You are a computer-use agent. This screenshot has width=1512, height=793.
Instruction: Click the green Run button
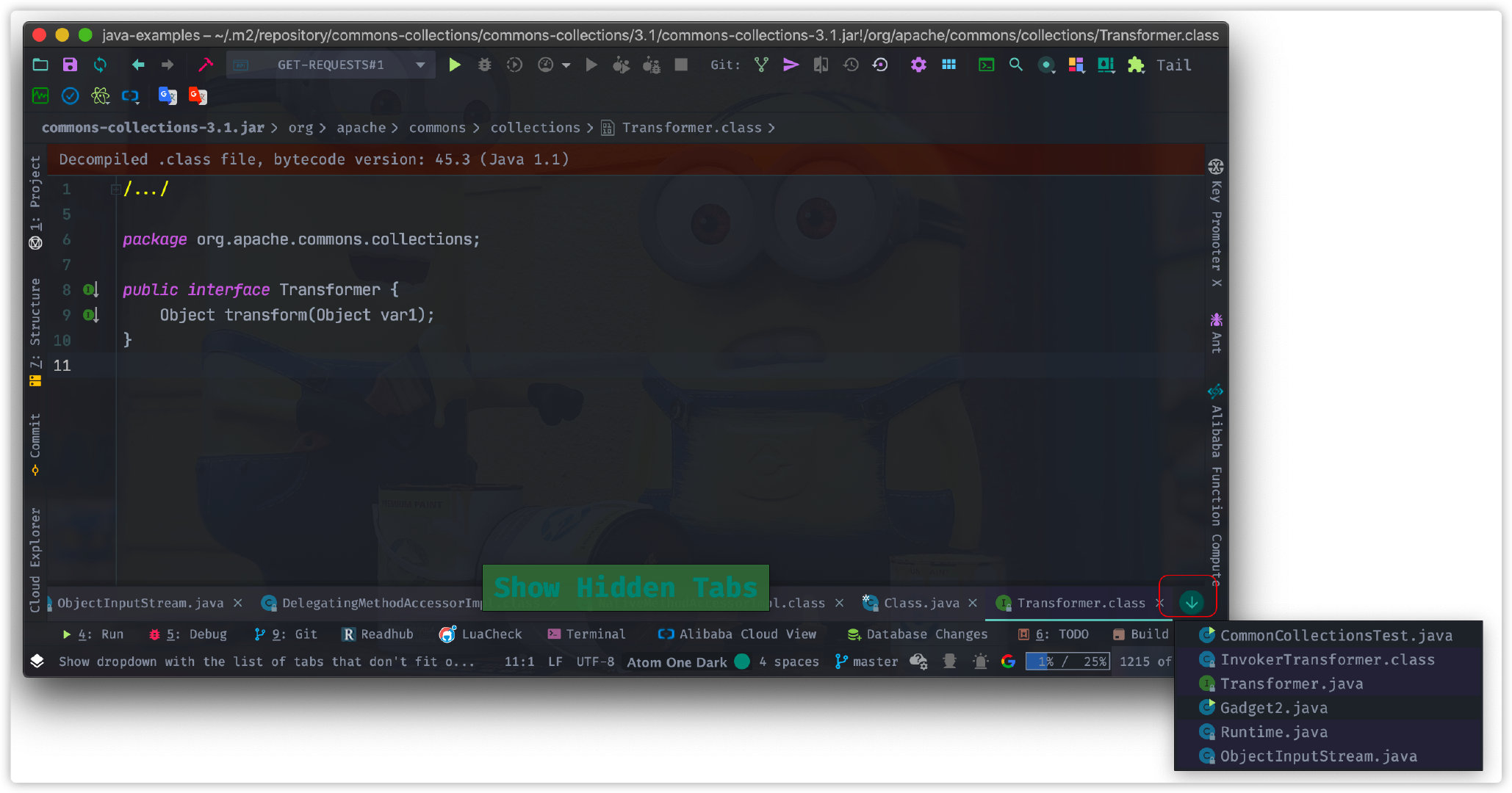click(455, 65)
